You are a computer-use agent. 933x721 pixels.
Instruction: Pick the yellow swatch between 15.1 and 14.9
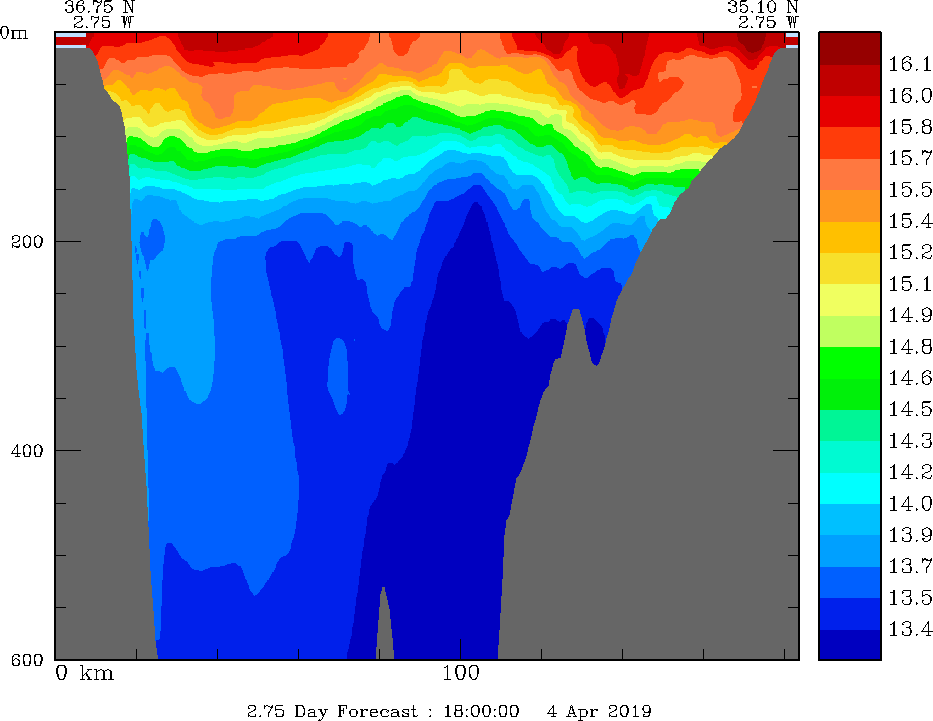[x=850, y=300]
